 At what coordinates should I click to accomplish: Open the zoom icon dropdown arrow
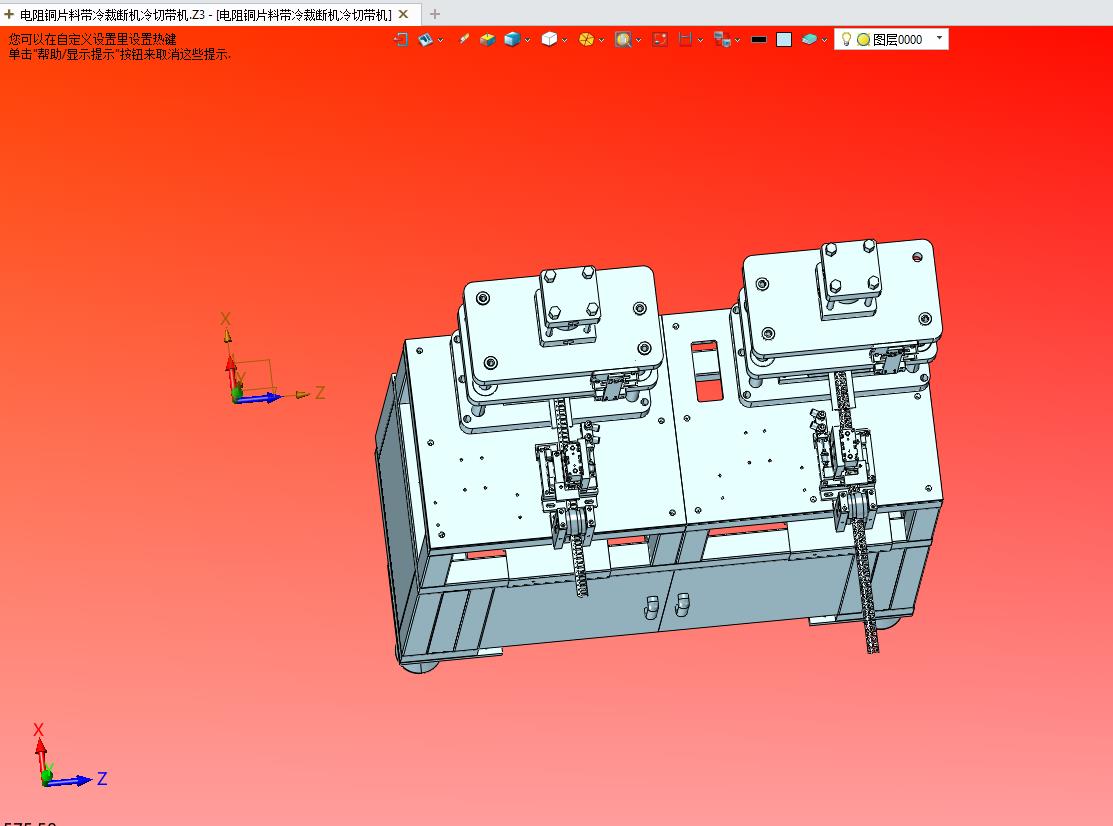pyautogui.click(x=639, y=40)
